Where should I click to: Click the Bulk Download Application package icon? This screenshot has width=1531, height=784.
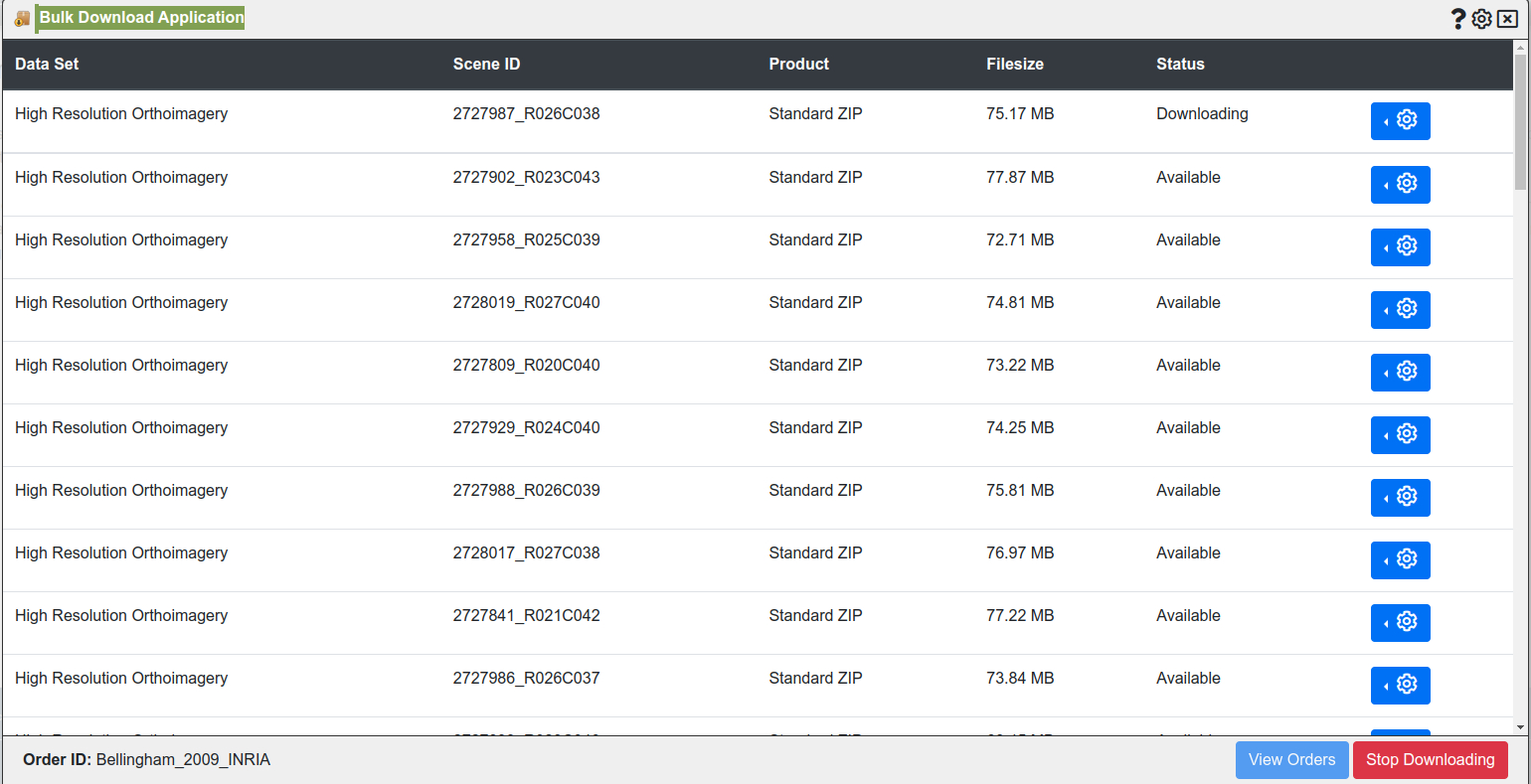23,18
